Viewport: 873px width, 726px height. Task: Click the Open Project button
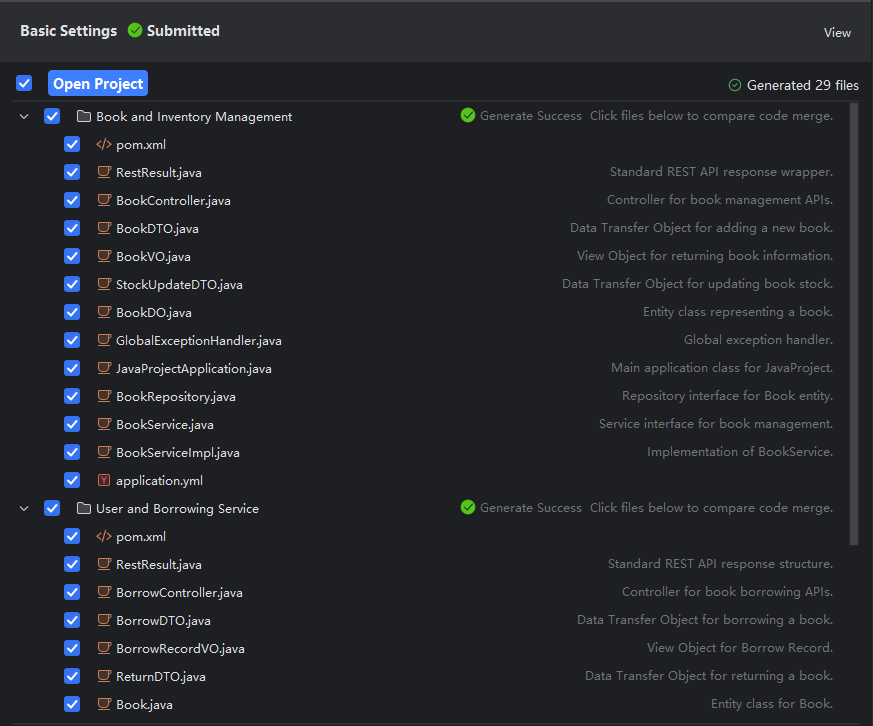[x=98, y=84]
